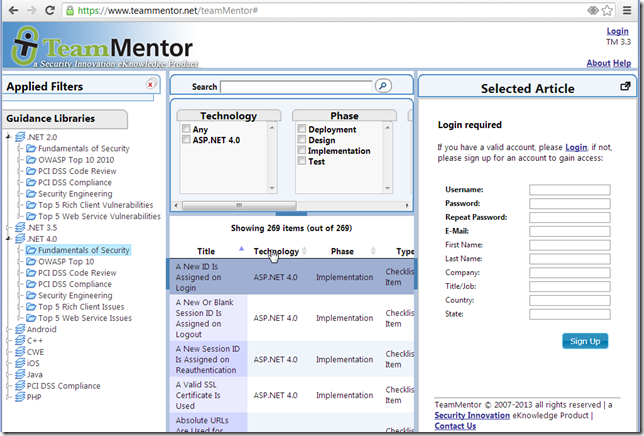The height and width of the screenshot is (436, 644).
Task: Collapse the .NET 2.0 tree node
Action: tap(9, 137)
